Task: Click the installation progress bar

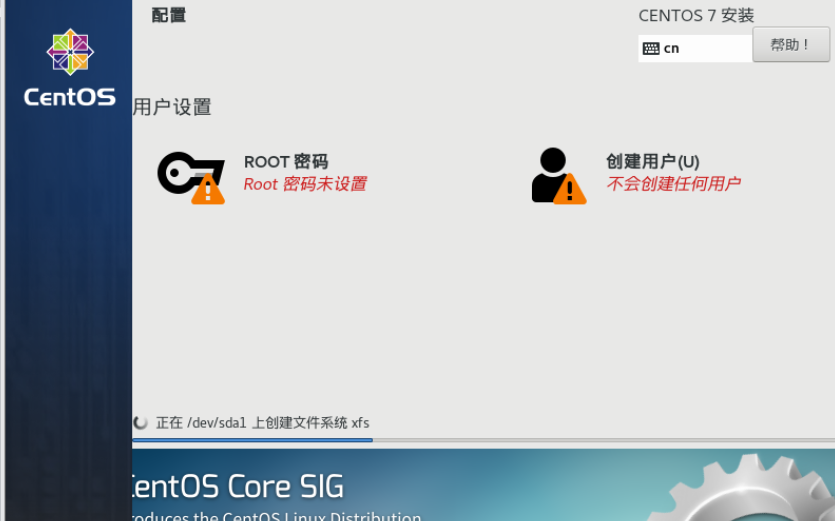Action: point(484,440)
